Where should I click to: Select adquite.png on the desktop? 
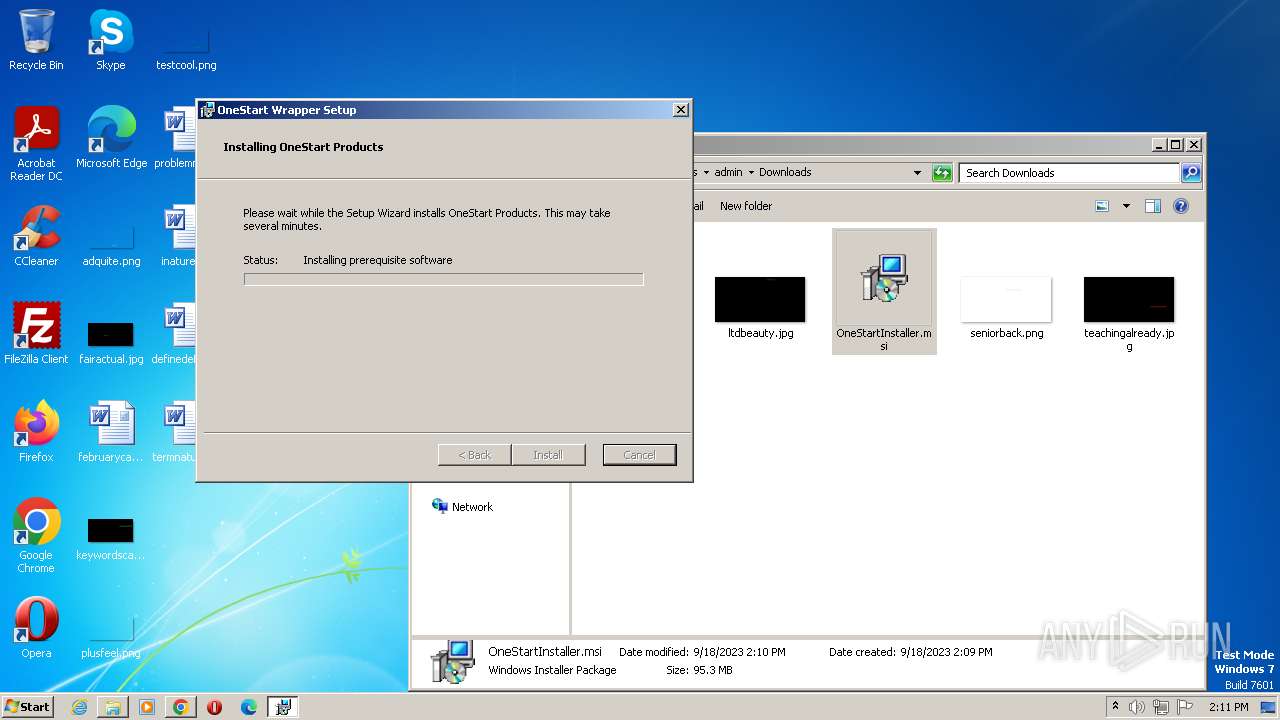point(111,246)
